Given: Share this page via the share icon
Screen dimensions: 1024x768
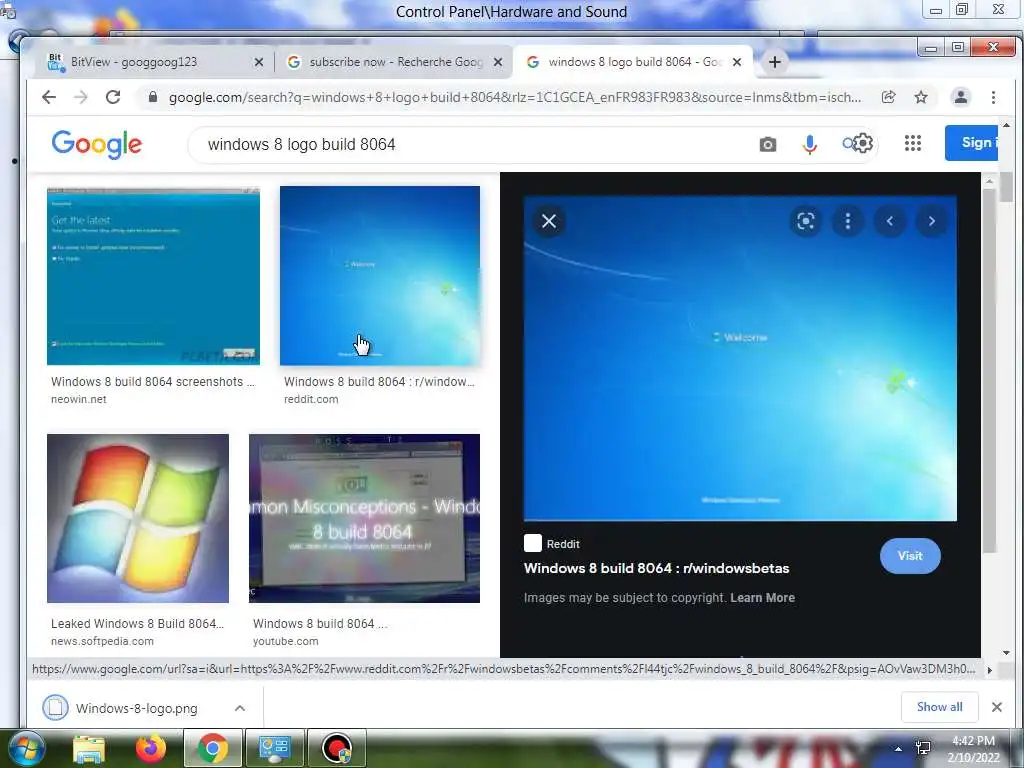Looking at the screenshot, I should click(888, 97).
